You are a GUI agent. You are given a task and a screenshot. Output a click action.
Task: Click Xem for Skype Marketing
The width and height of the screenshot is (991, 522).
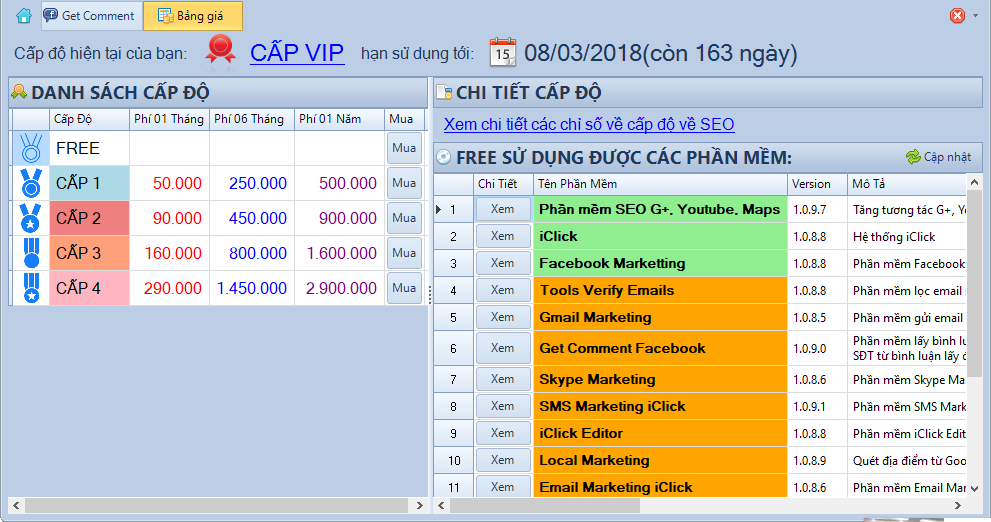click(502, 379)
